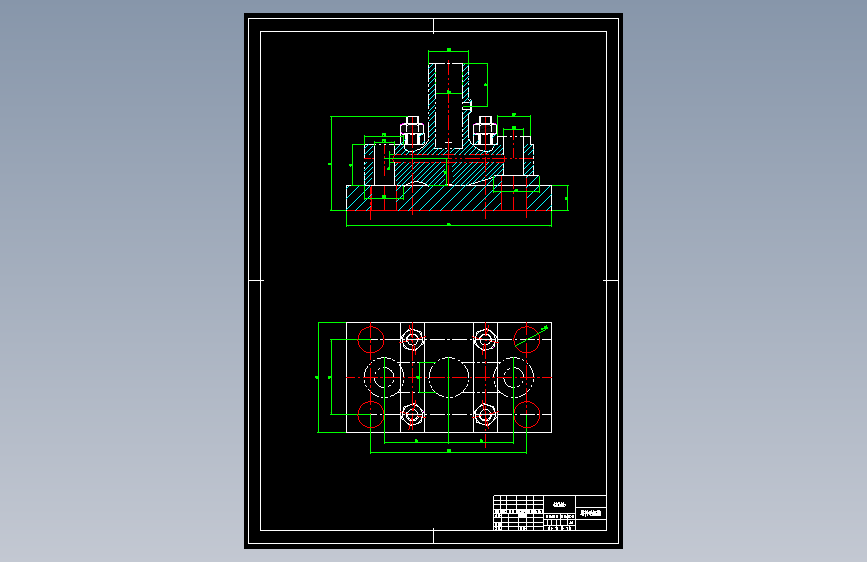This screenshot has width=867, height=562.
Task: Select the title block table on the sheet
Action: point(550,513)
